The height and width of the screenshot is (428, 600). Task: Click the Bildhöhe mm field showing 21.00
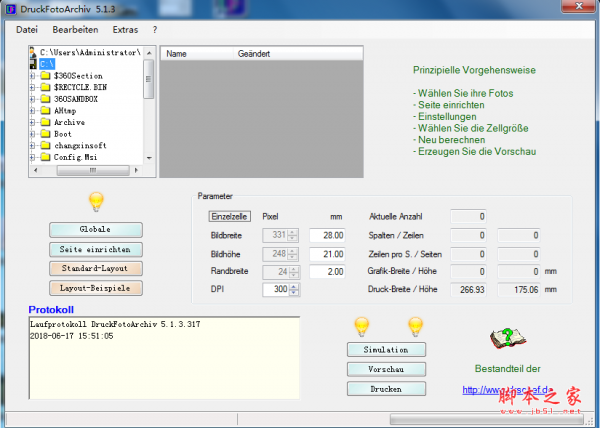327,254
